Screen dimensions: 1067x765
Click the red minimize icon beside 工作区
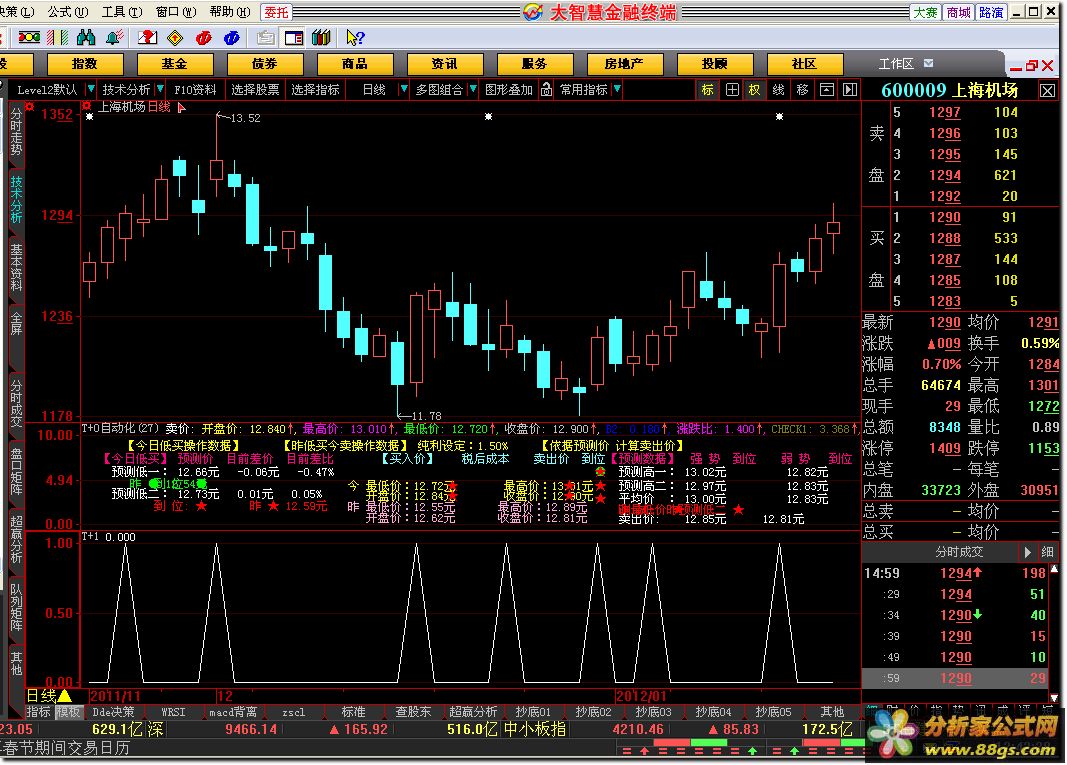(x=1017, y=67)
